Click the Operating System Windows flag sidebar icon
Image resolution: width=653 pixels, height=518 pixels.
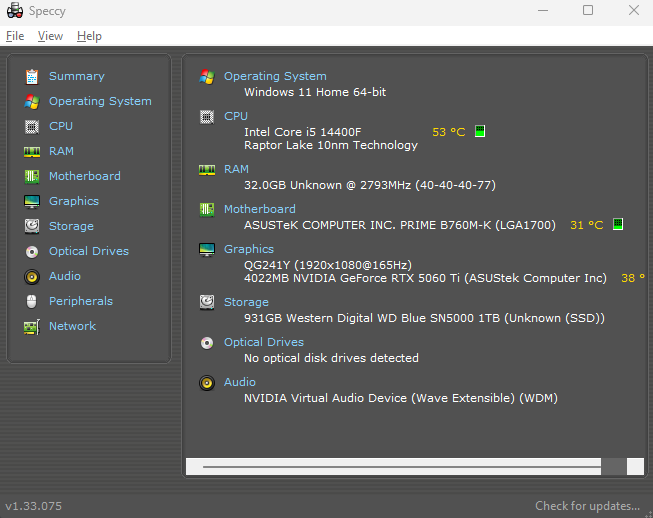(32, 102)
